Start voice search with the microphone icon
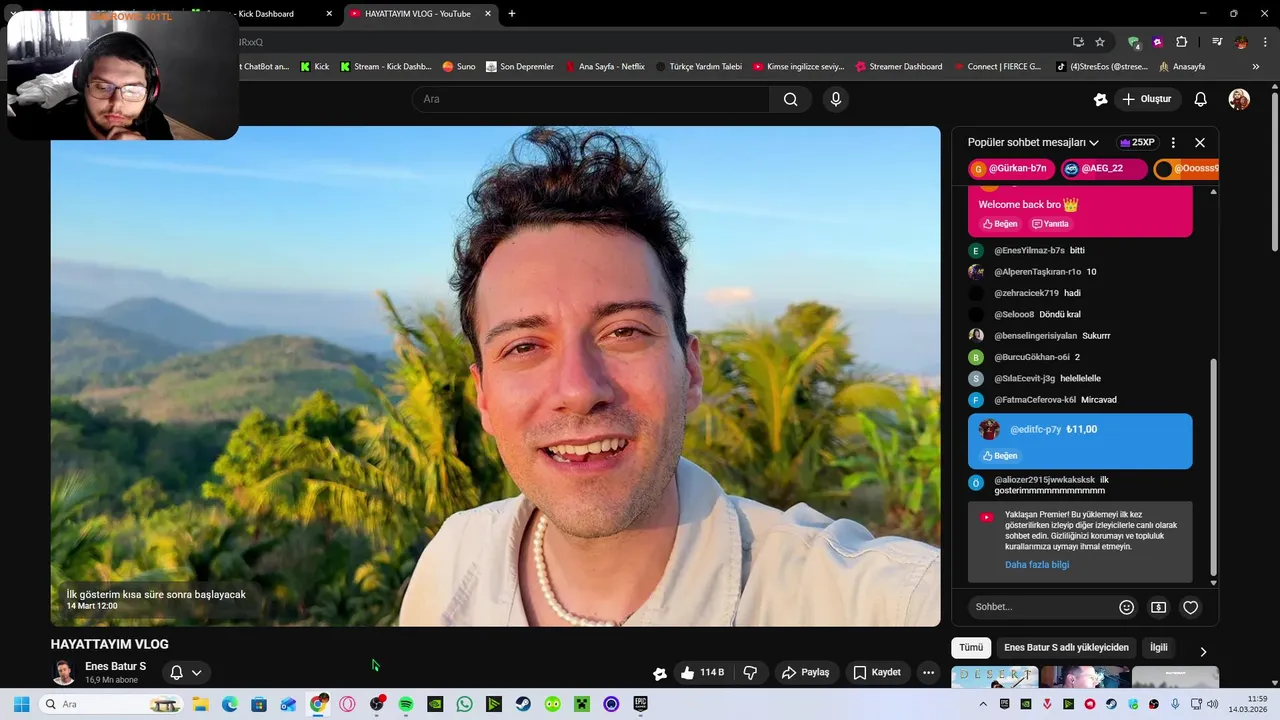 (836, 99)
